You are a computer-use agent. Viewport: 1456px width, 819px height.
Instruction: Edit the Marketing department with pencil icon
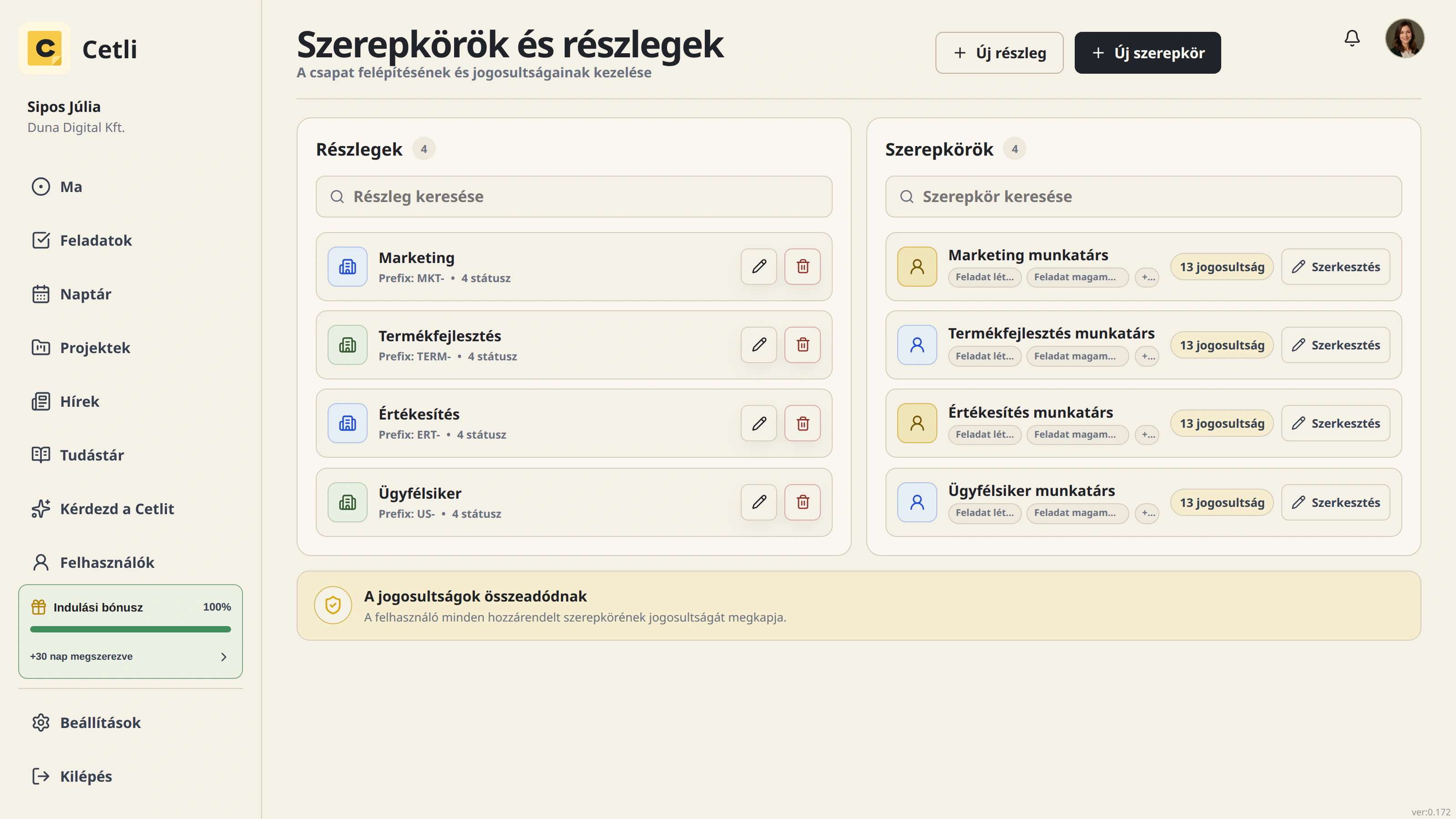(759, 266)
